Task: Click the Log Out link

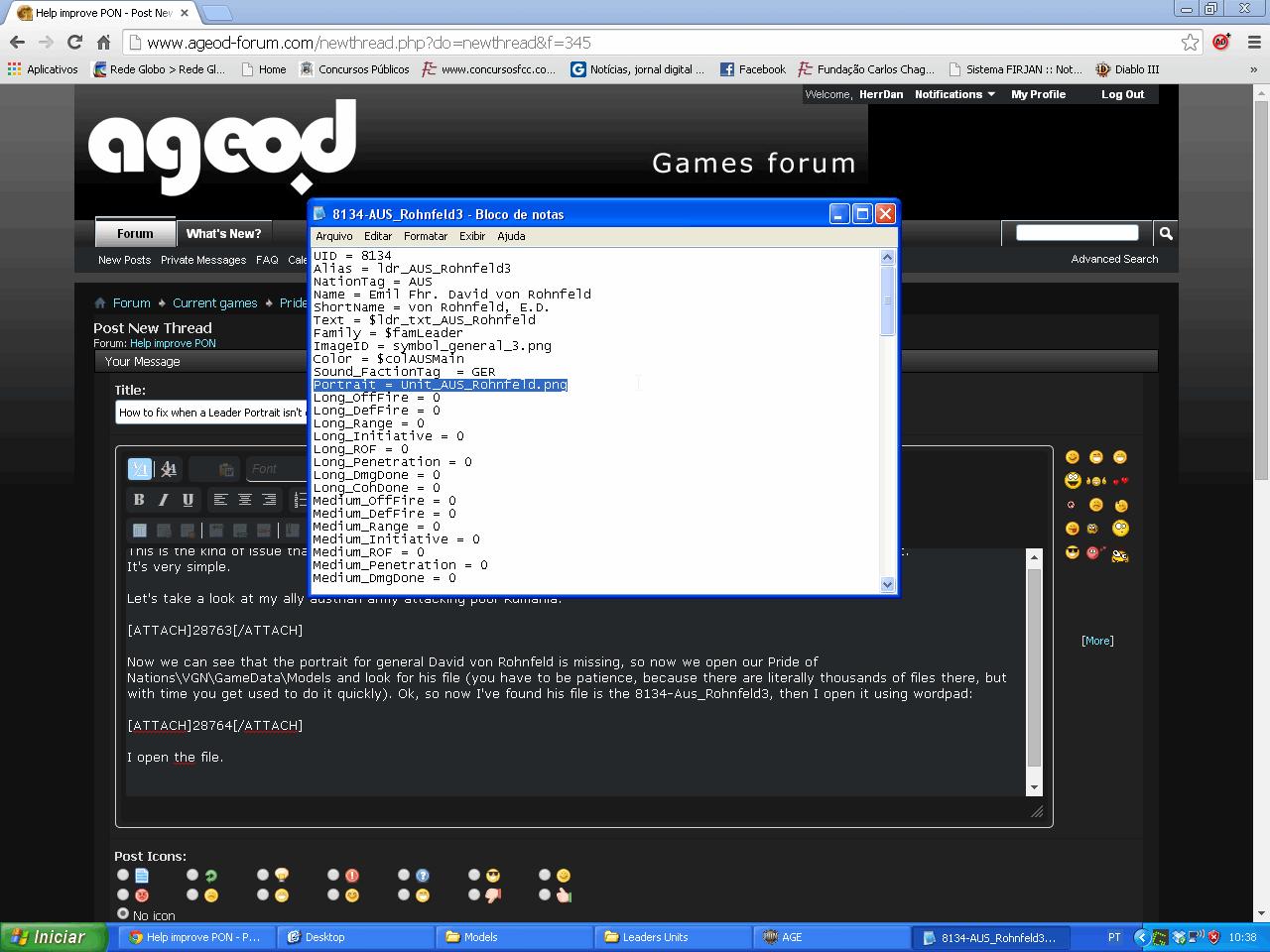Action: pyautogui.click(x=1122, y=94)
